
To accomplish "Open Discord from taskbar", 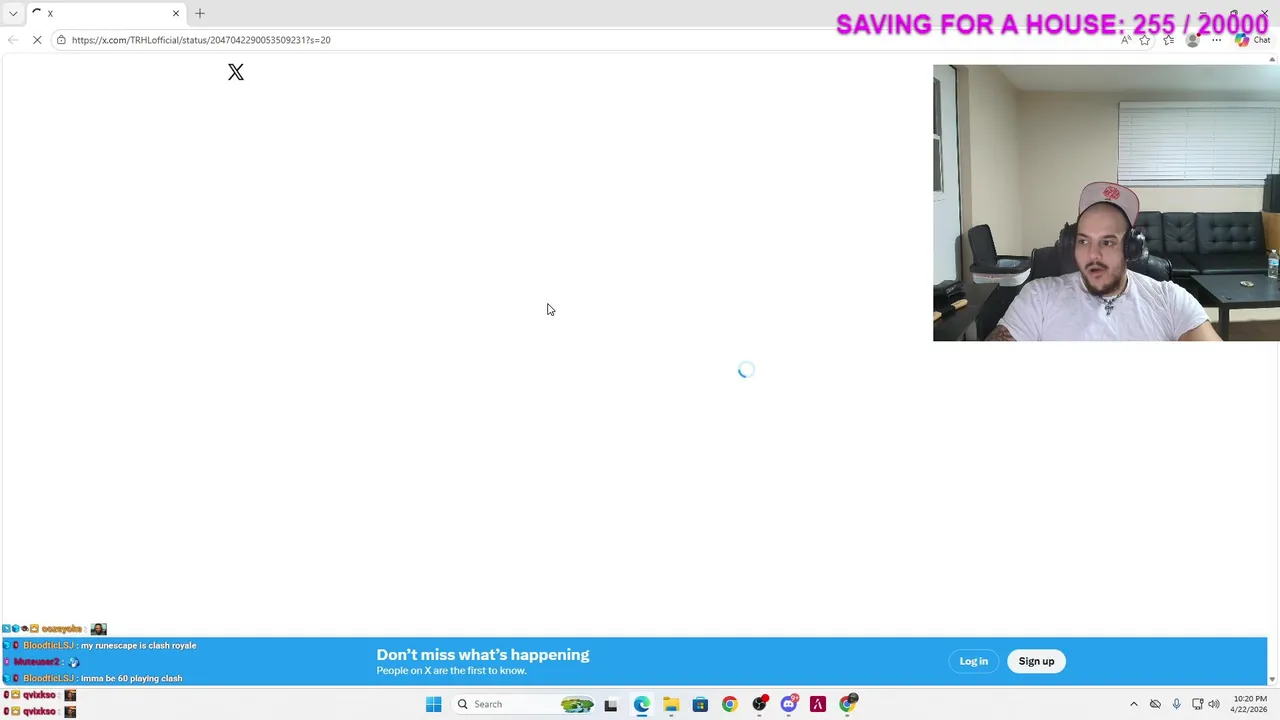I will 789,704.
